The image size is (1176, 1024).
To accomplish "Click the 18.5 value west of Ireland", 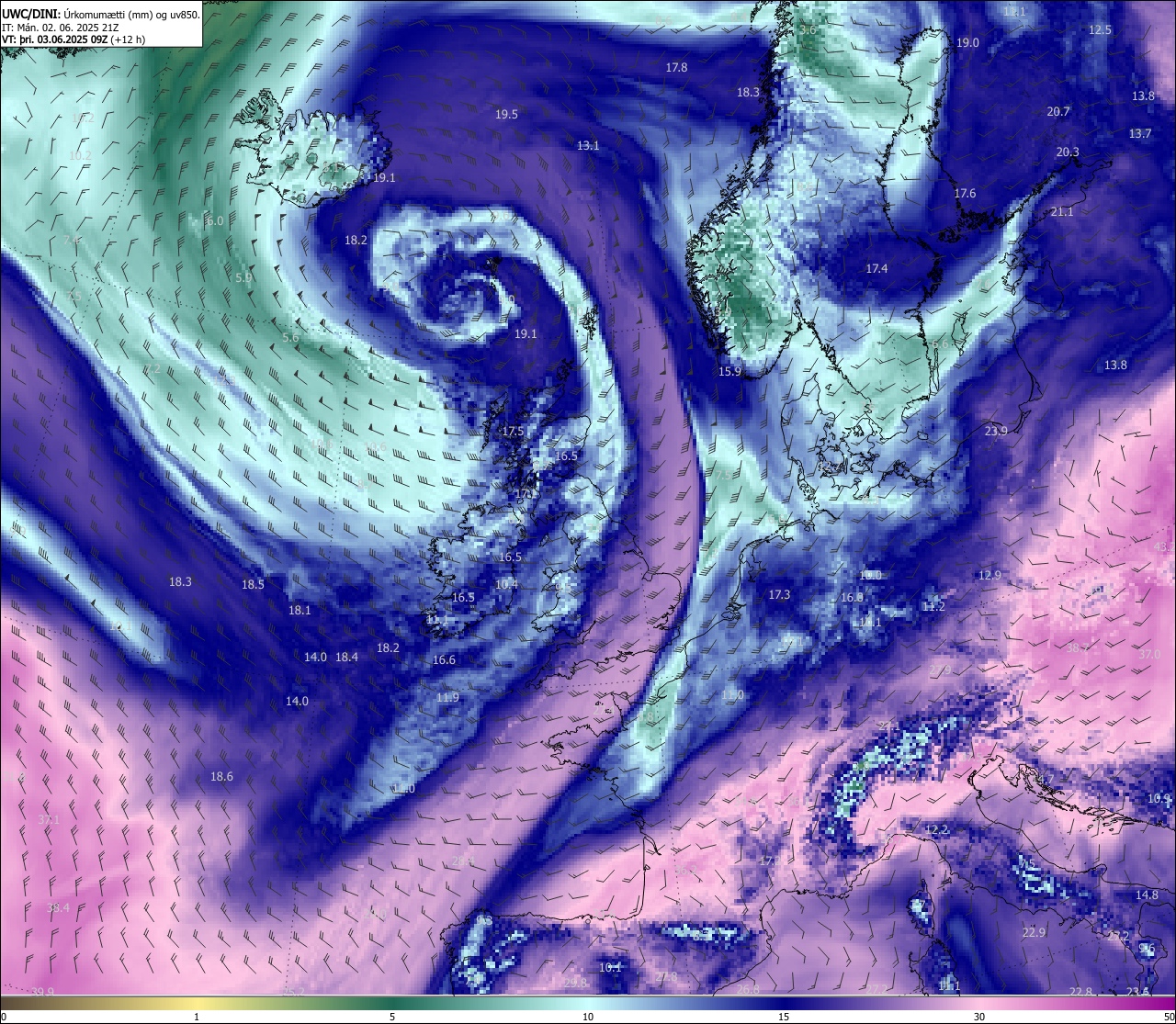I will [253, 585].
